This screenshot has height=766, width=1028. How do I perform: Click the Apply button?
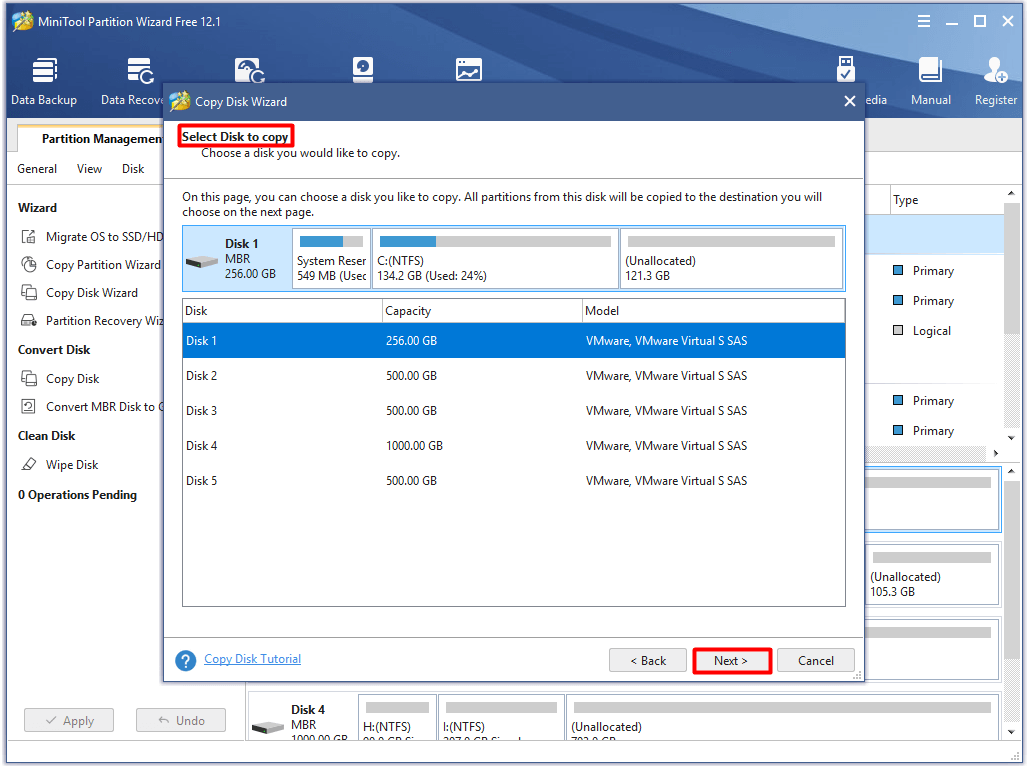(x=69, y=720)
